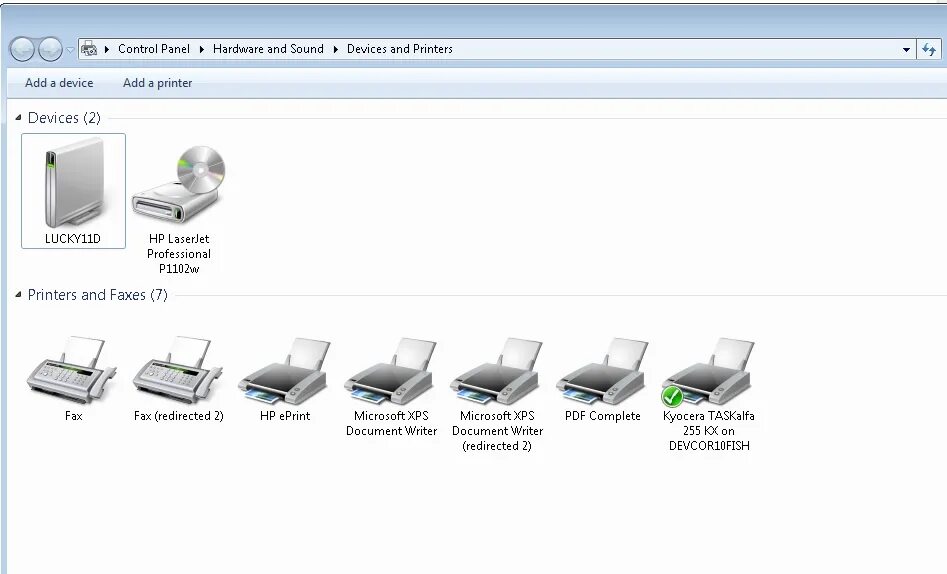Select the LUCKY11D computer device icon

(74, 182)
